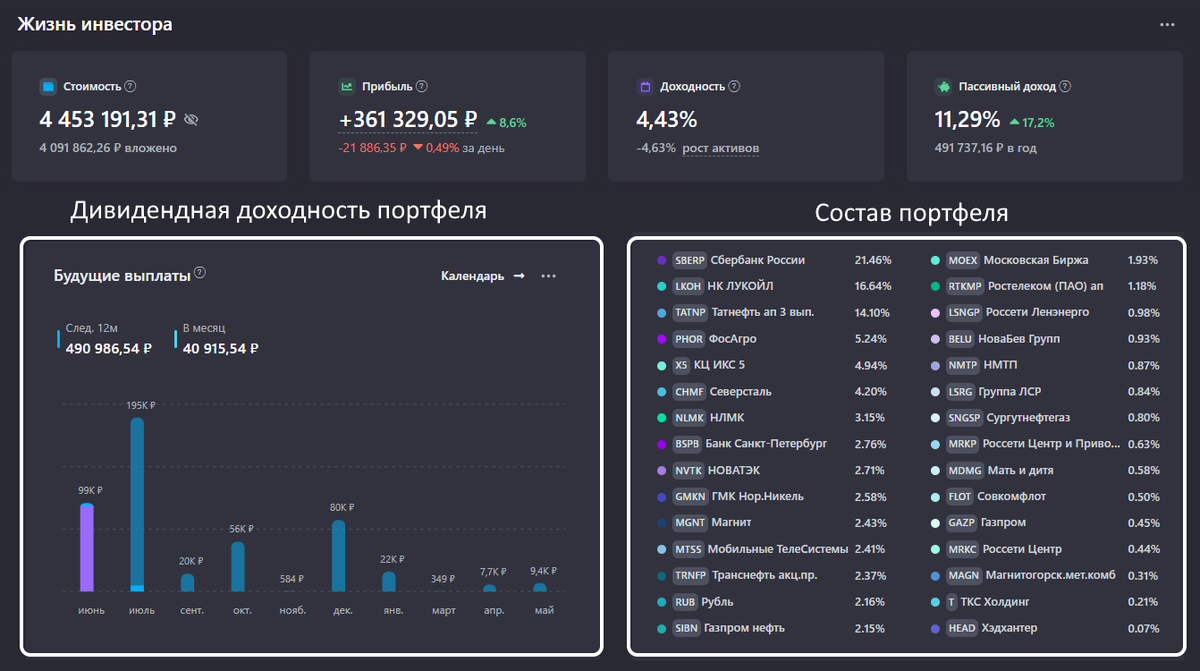
Task: Select the окт. bar in payouts chart
Action: tap(237, 567)
